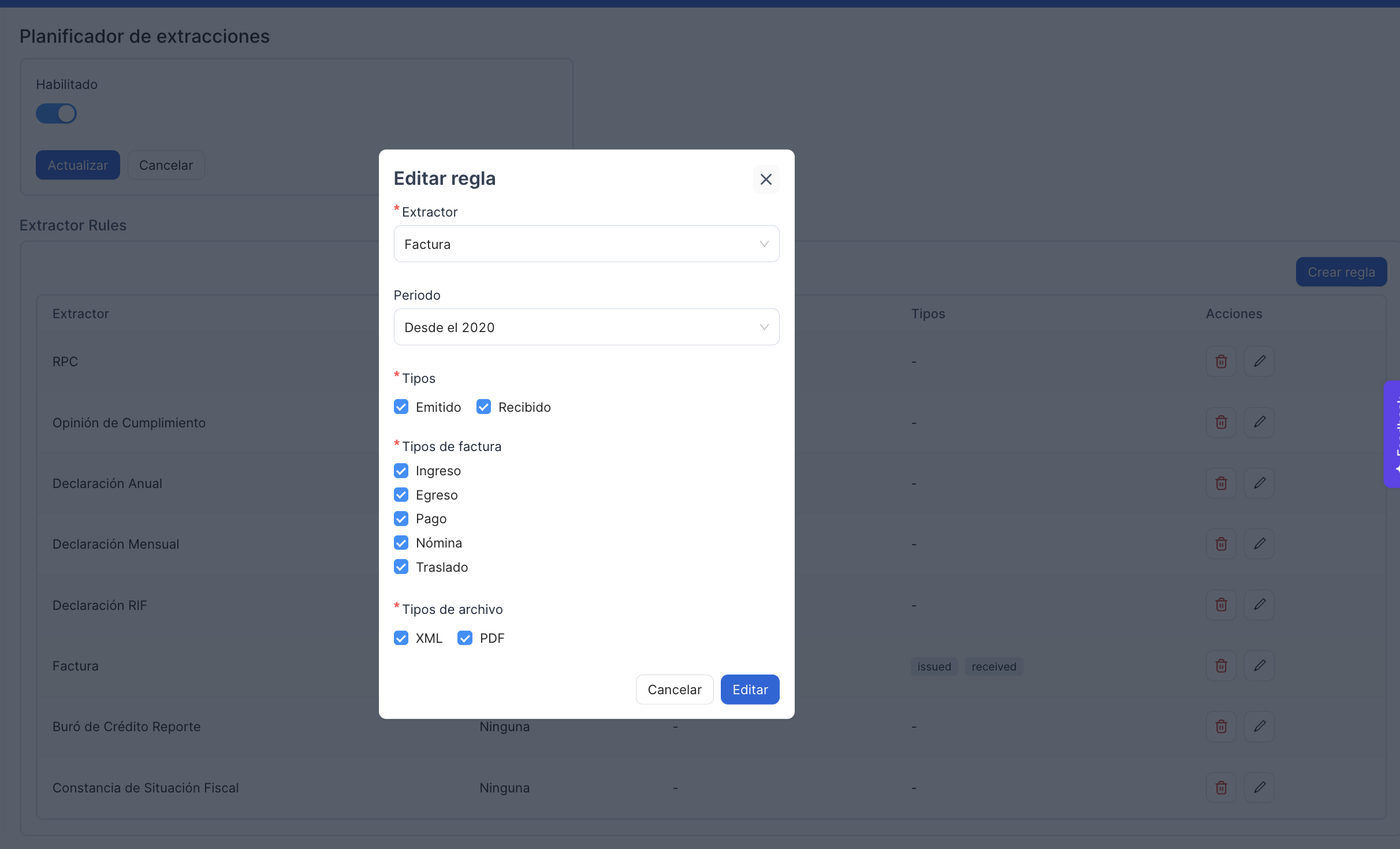Edit the Buró de Crédito Reporte rule

click(1260, 726)
